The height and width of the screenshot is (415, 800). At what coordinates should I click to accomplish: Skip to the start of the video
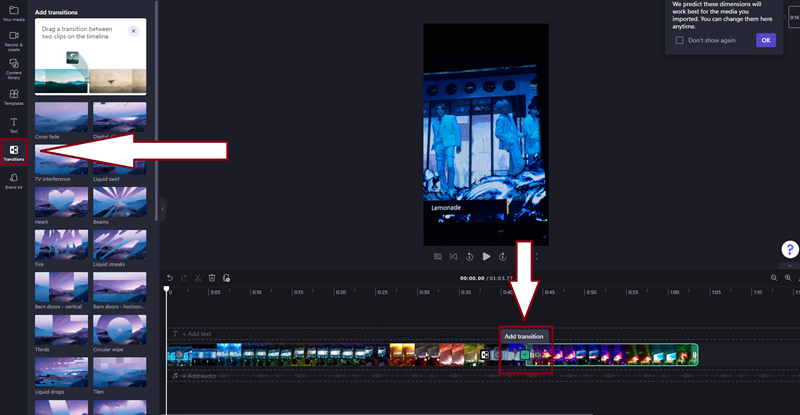[454, 257]
